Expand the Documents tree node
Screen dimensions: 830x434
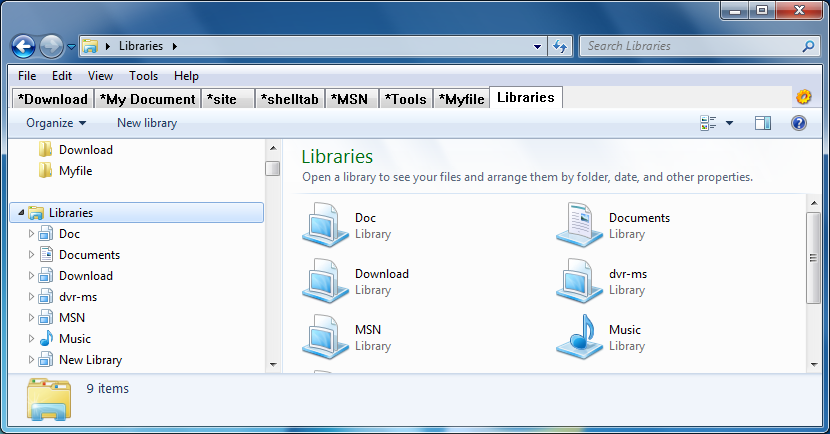[x=31, y=255]
